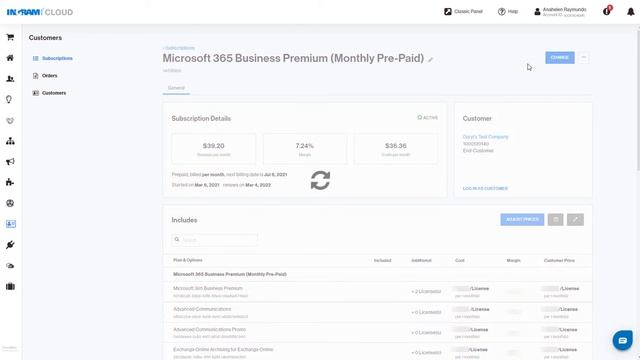This screenshot has width=640, height=360.
Task: Select the Advanced Communications row
Action: pos(378,313)
